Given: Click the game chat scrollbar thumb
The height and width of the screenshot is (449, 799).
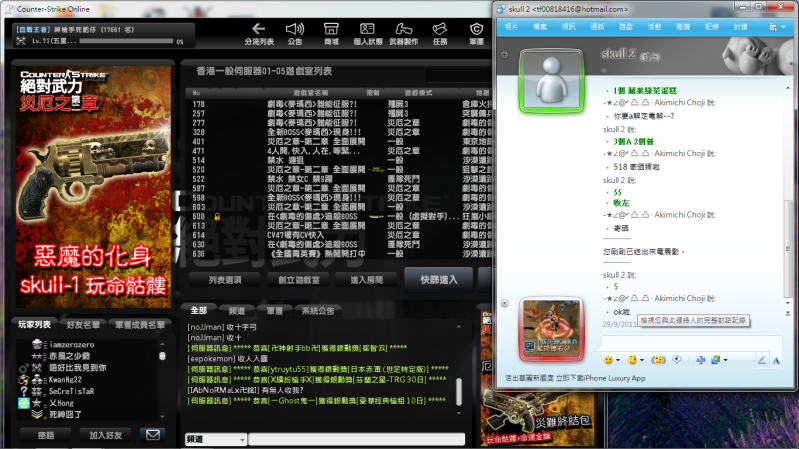Looking at the screenshot, I should [459, 391].
